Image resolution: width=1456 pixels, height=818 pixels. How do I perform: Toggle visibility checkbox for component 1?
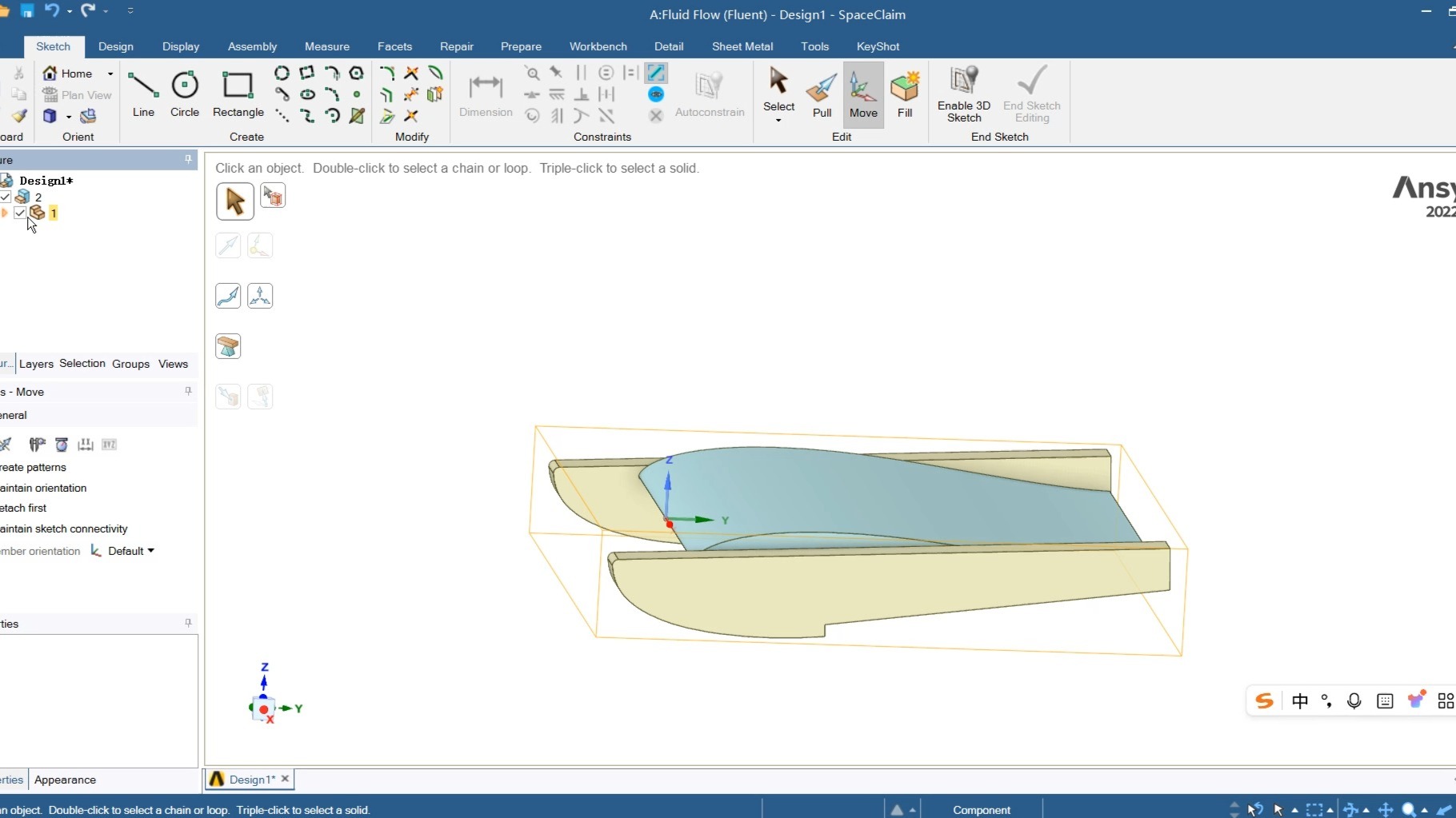pyautogui.click(x=20, y=213)
